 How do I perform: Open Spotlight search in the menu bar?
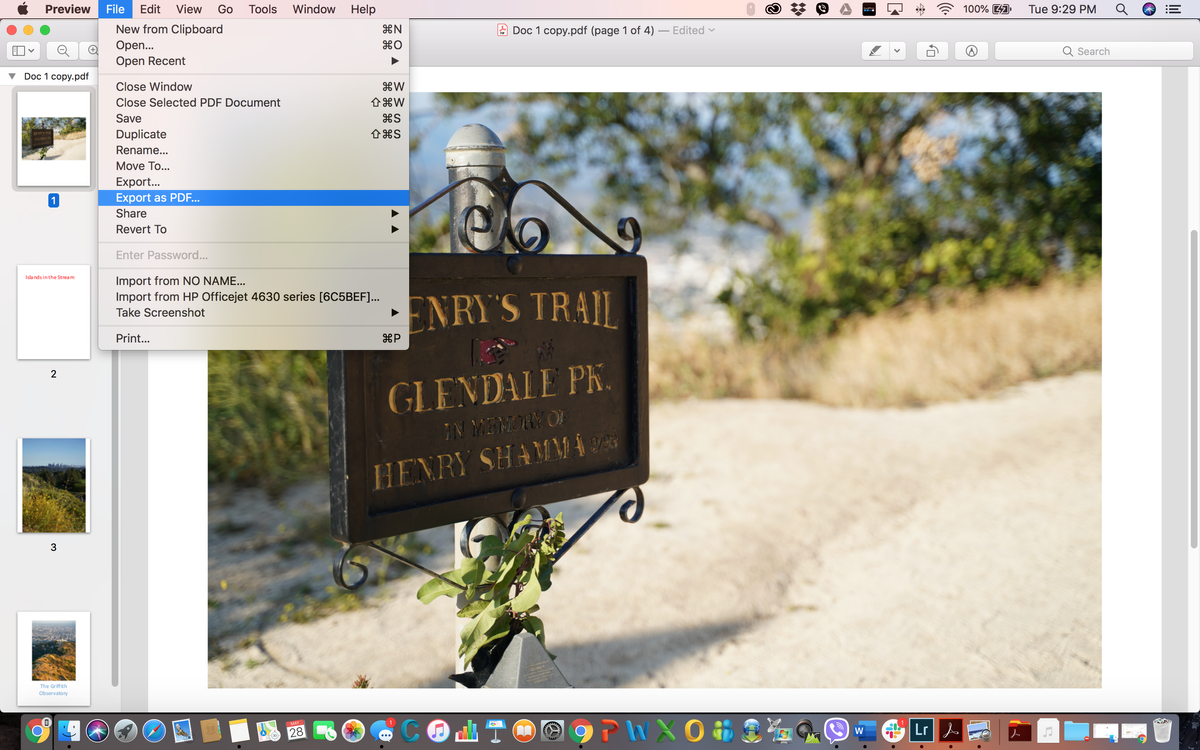pos(1122,9)
